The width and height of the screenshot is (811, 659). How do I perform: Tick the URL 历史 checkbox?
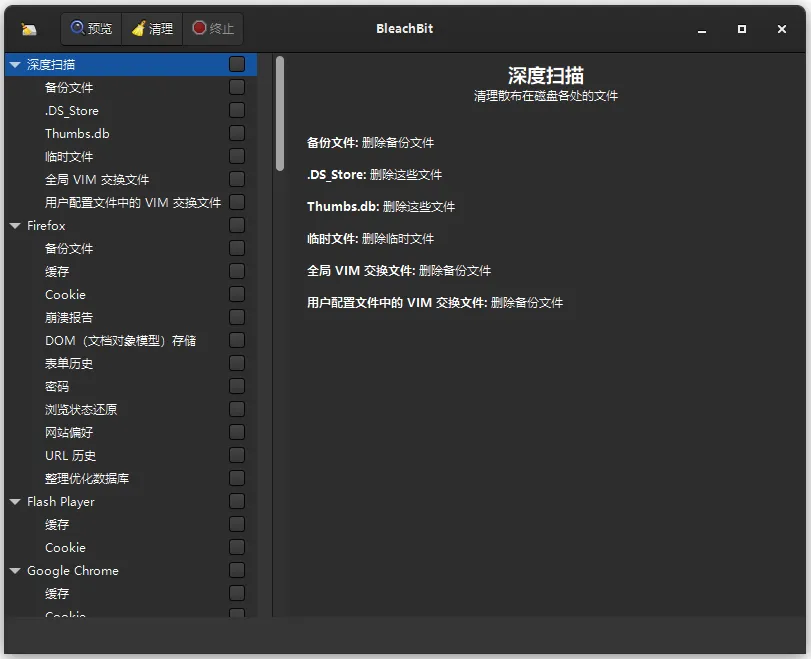point(237,455)
